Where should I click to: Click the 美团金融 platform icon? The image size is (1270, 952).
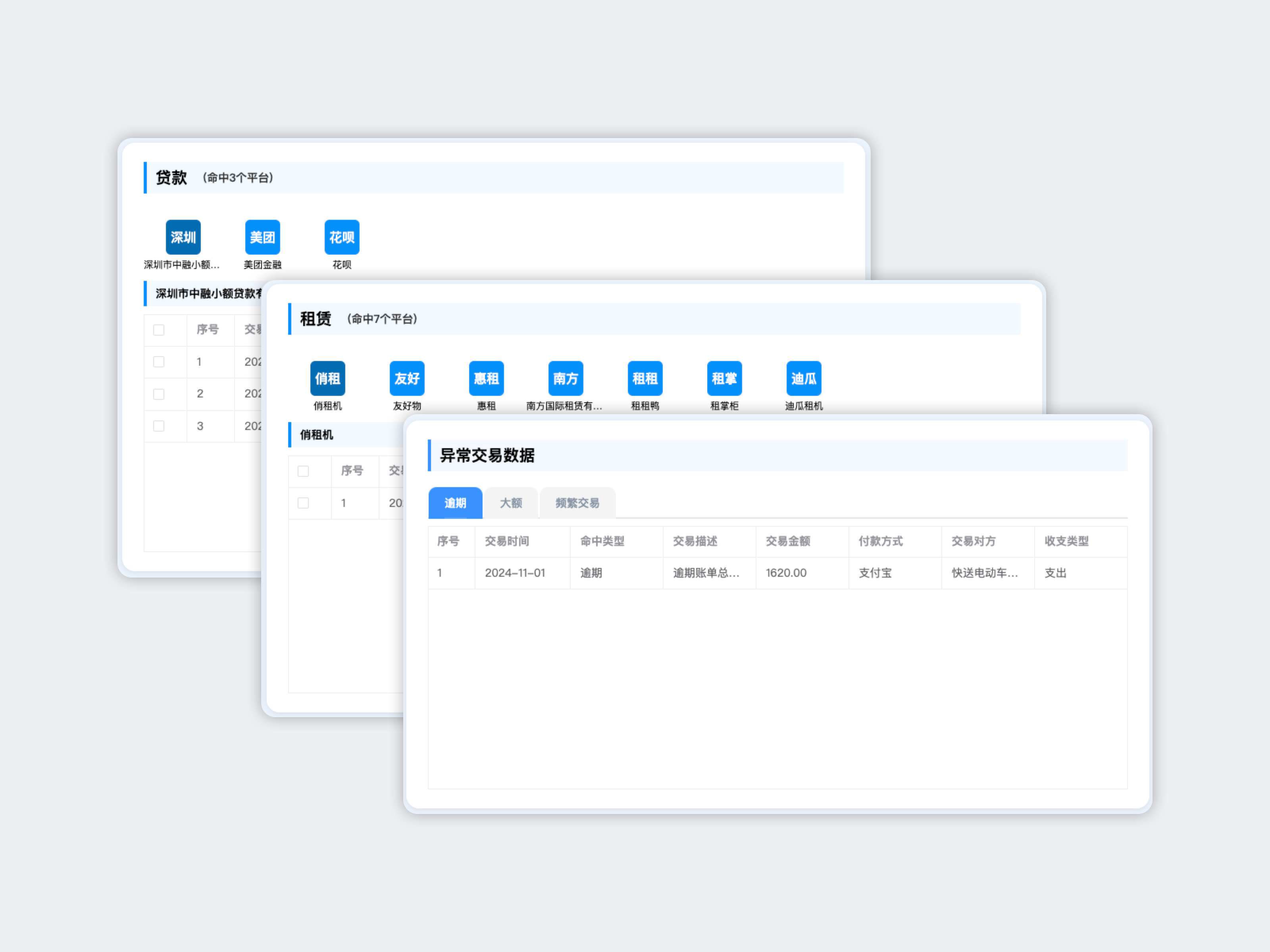(262, 237)
